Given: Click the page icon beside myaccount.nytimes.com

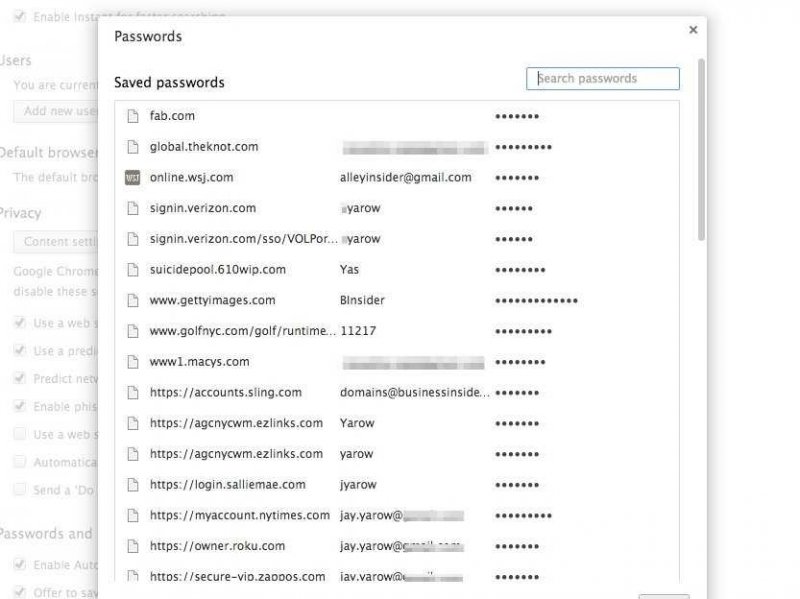Looking at the screenshot, I should click(132, 516).
